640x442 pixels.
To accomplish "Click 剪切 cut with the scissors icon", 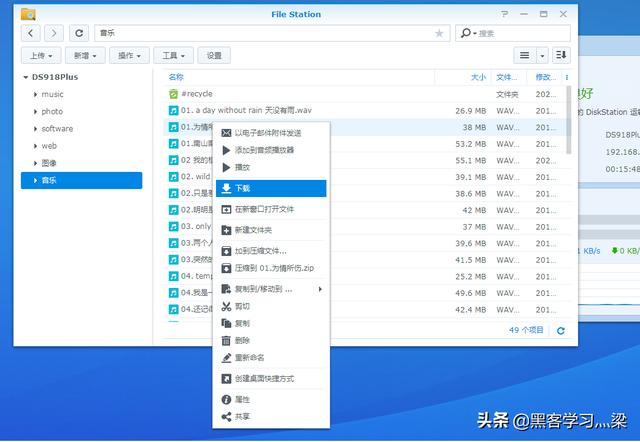I will click(271, 306).
